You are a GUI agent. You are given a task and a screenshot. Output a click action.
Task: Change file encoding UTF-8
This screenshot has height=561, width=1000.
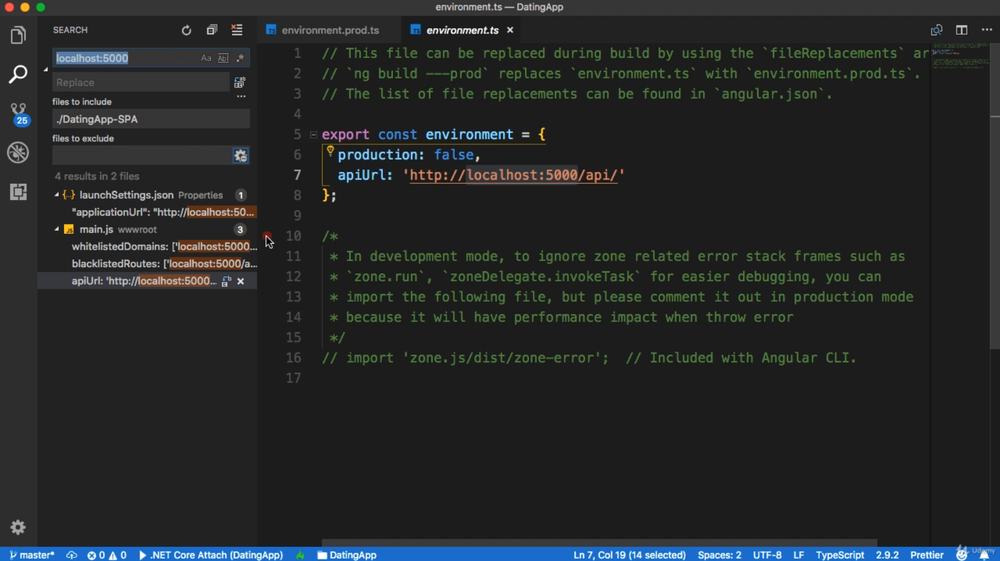[x=767, y=555]
